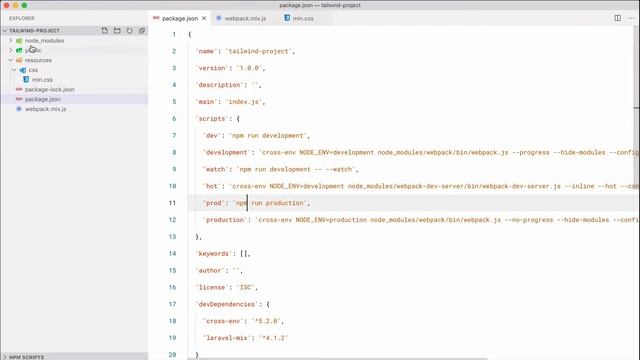
Task: Click the "version" key on line 3
Action: [211, 68]
